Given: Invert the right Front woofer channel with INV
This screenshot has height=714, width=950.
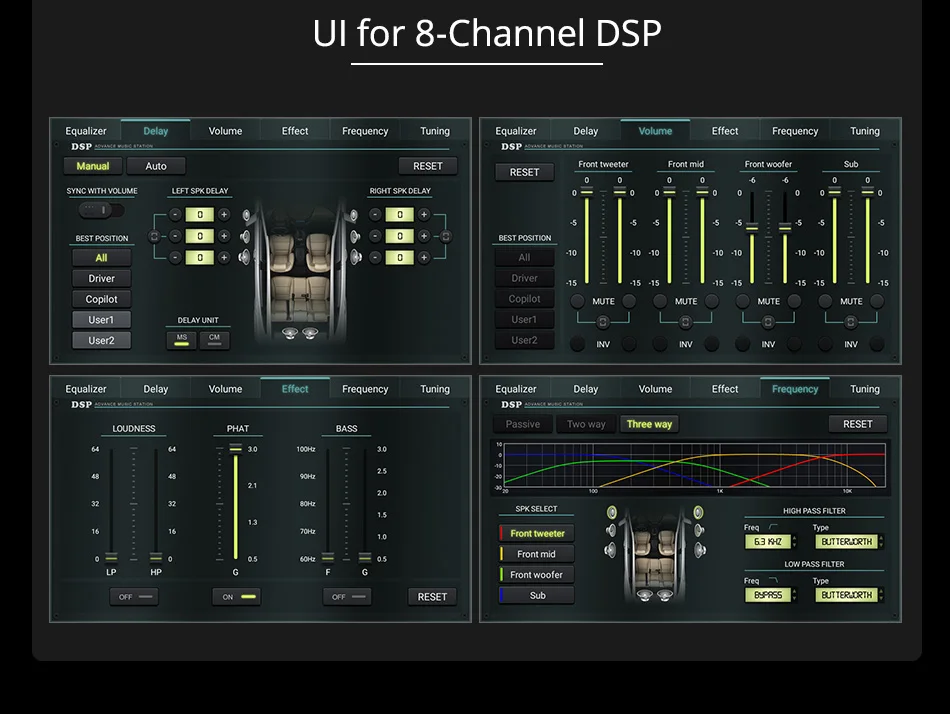Looking at the screenshot, I should [x=794, y=344].
